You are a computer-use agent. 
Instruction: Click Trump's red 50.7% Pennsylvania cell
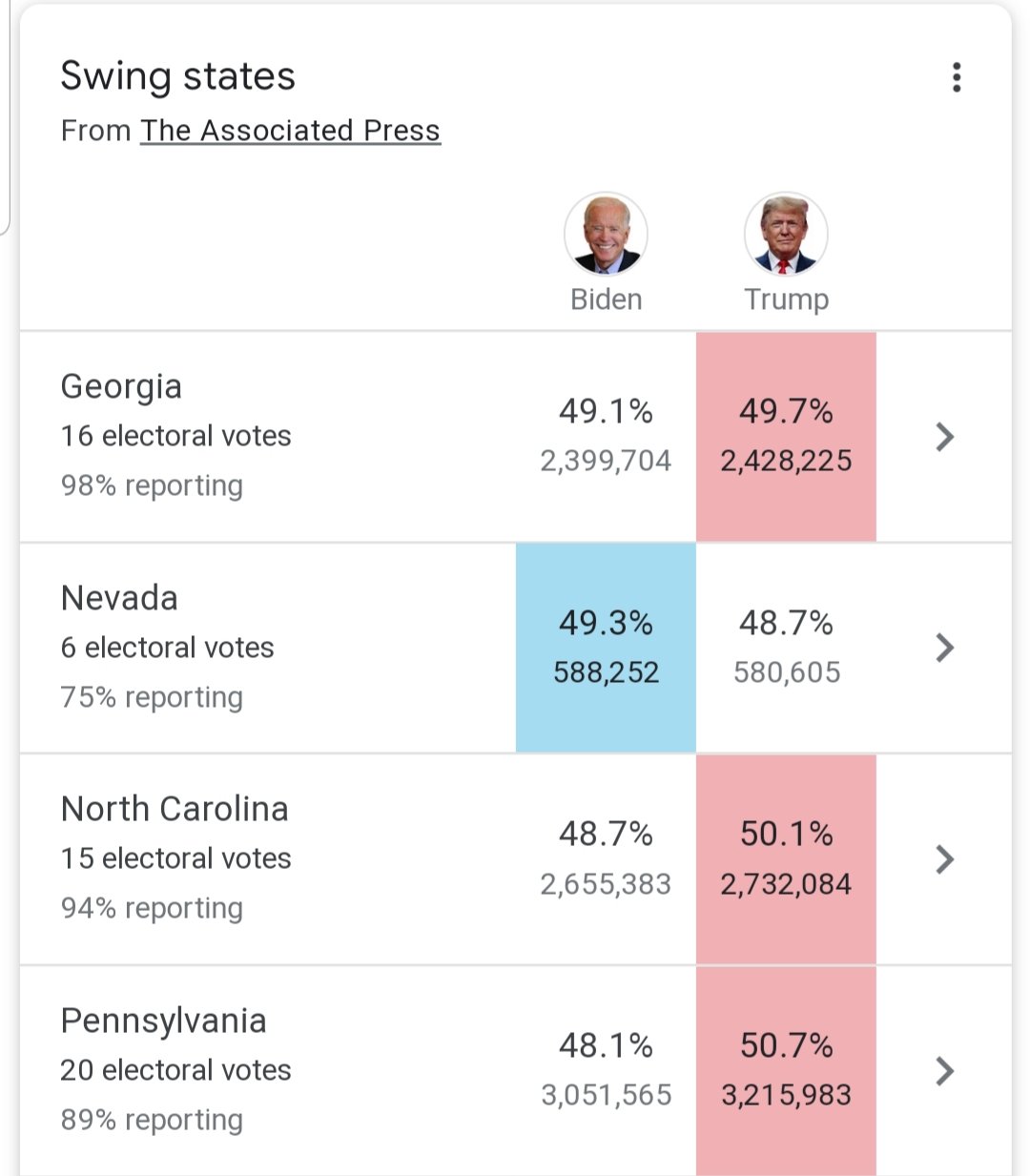(x=786, y=1070)
